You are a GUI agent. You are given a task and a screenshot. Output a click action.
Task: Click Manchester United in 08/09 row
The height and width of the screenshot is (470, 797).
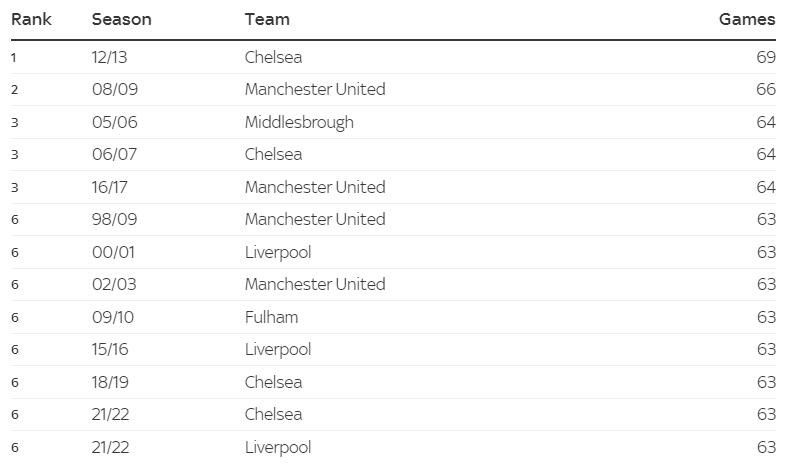(x=314, y=89)
